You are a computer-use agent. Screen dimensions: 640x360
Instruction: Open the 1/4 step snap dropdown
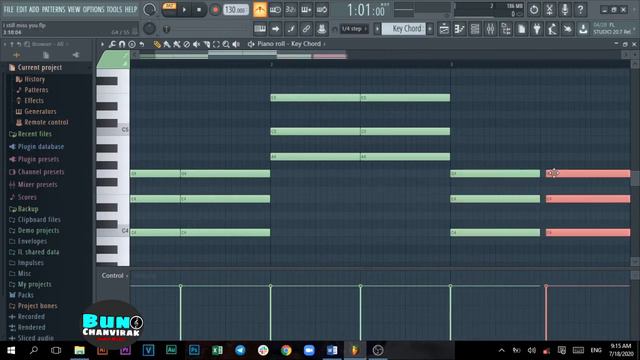pyautogui.click(x=354, y=29)
